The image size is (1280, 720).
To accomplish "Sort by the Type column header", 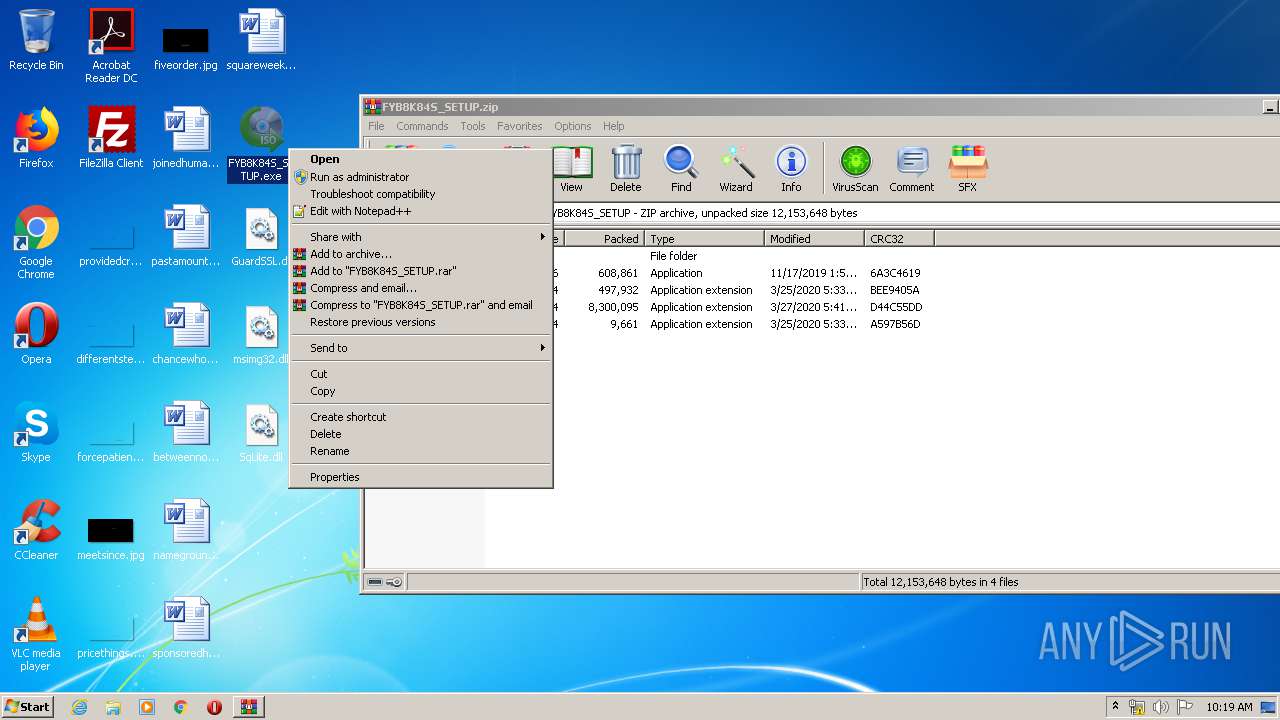I will click(x=705, y=239).
